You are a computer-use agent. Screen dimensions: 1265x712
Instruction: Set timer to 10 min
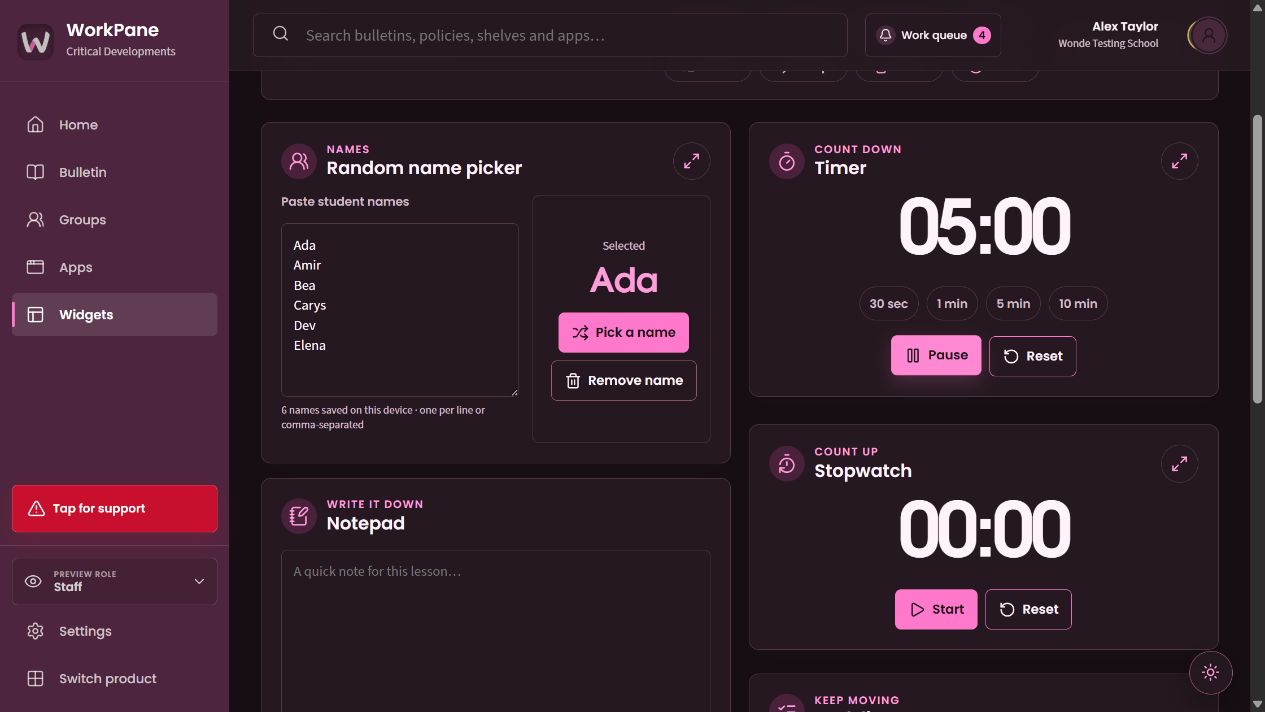pyautogui.click(x=1078, y=304)
